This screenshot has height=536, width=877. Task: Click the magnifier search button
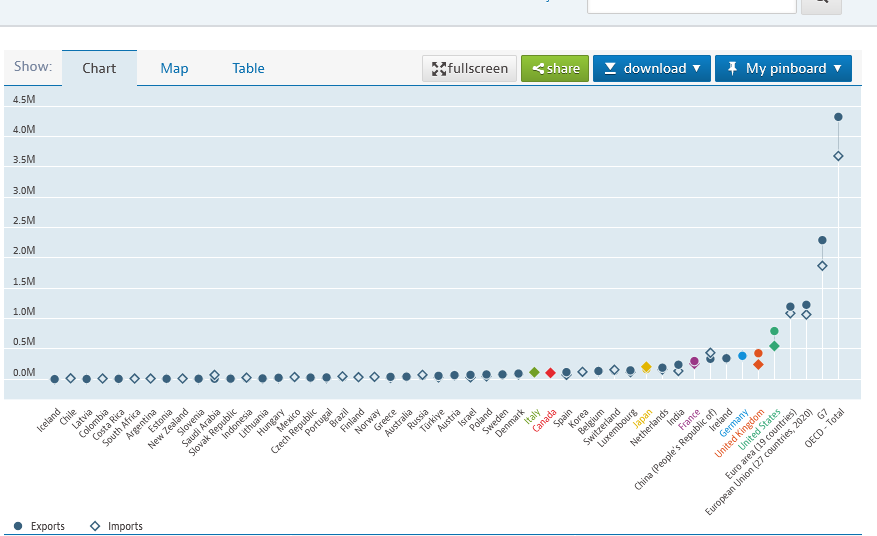click(x=821, y=3)
